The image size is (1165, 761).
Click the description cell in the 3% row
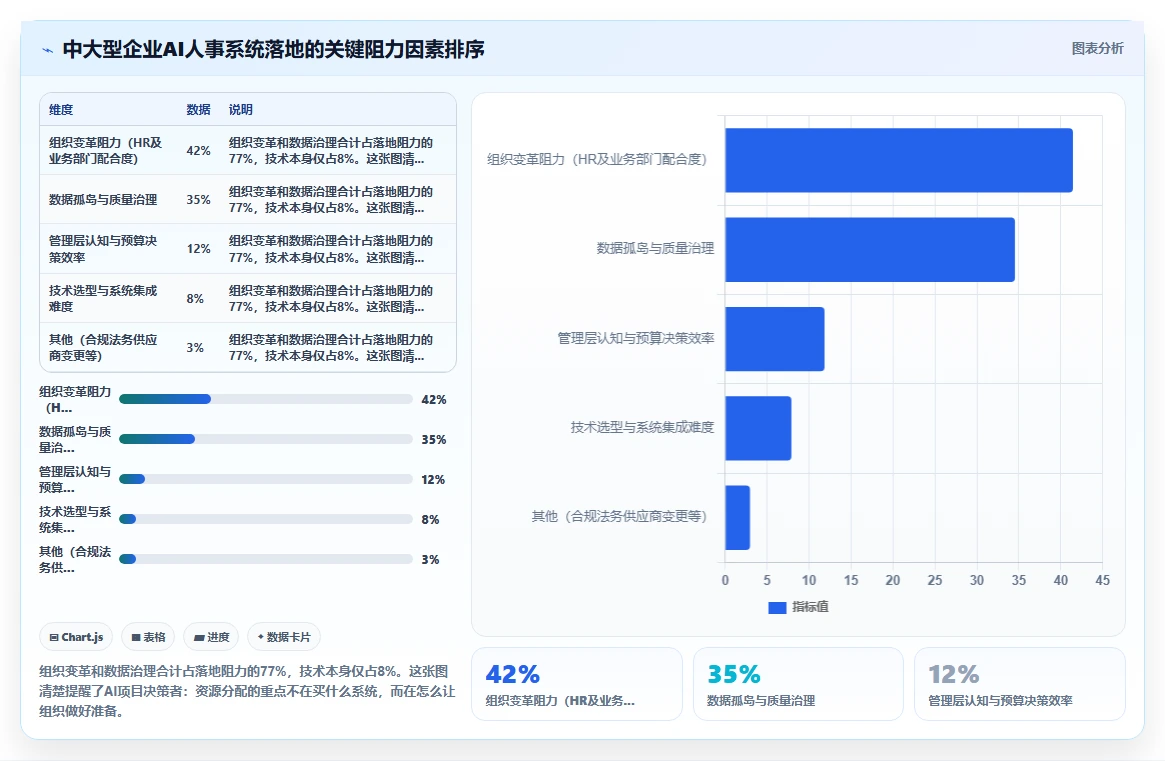pos(337,347)
